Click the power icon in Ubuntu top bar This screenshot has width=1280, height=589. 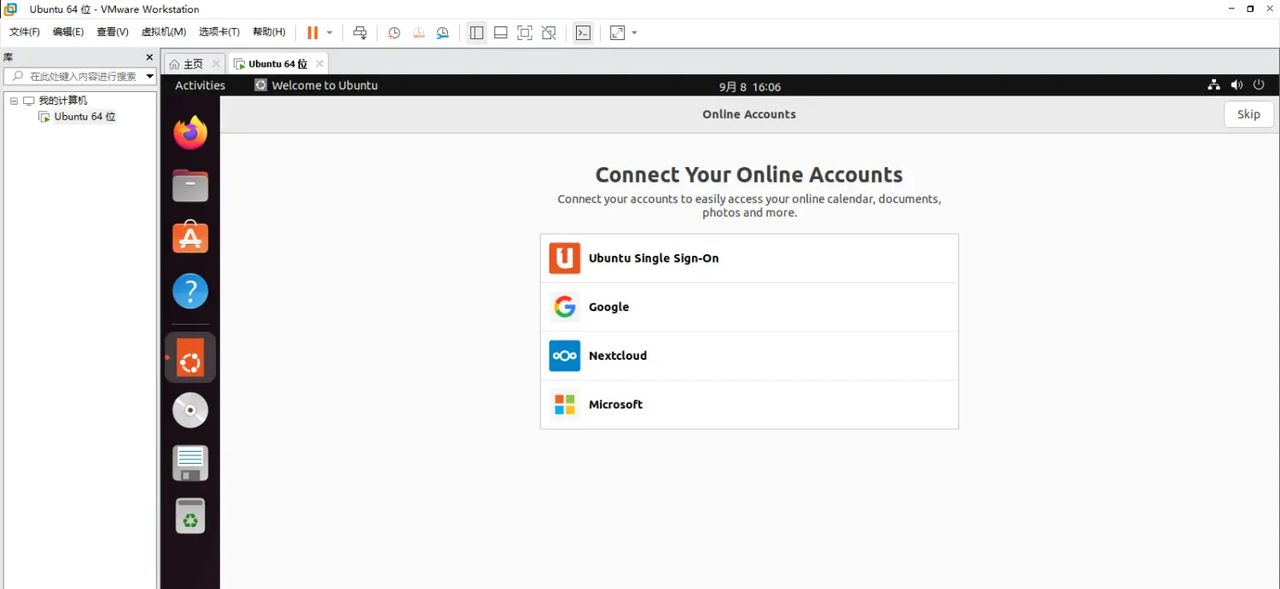point(1259,85)
